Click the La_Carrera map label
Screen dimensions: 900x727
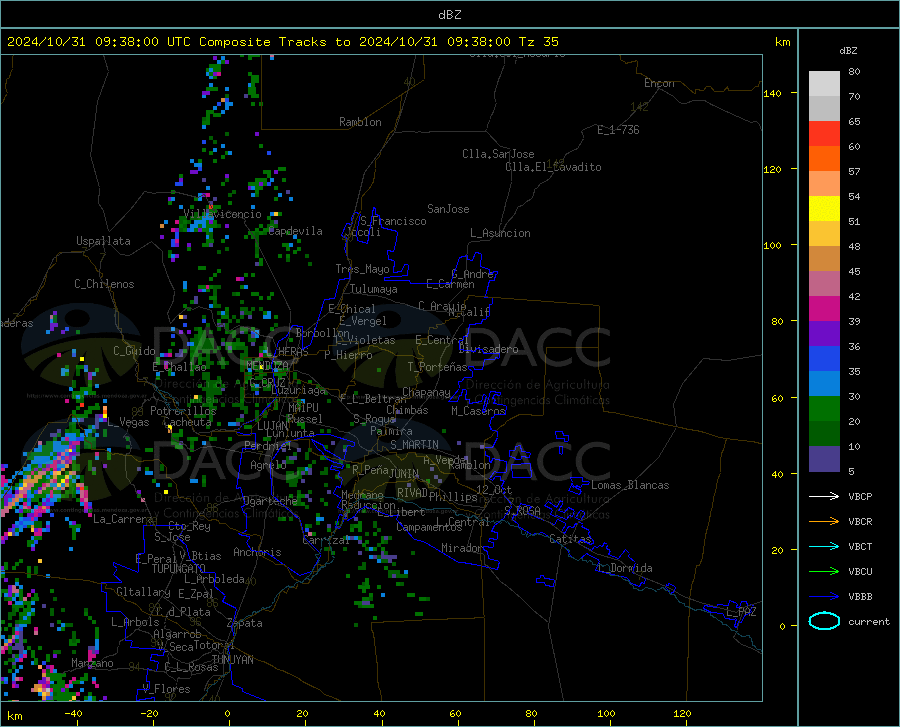pos(123,519)
